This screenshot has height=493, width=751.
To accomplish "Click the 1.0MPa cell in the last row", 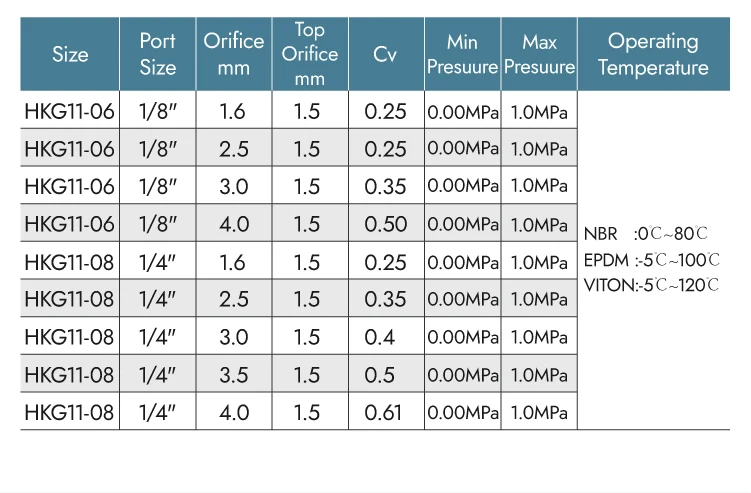I will [x=540, y=411].
